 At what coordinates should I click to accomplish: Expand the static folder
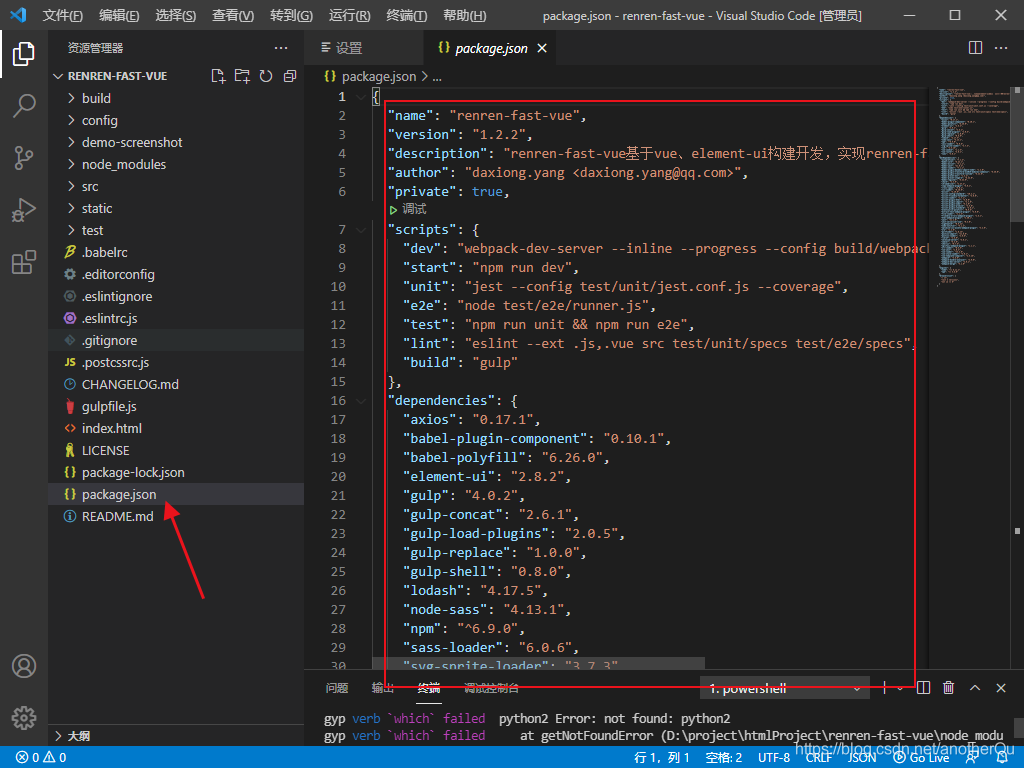point(97,209)
